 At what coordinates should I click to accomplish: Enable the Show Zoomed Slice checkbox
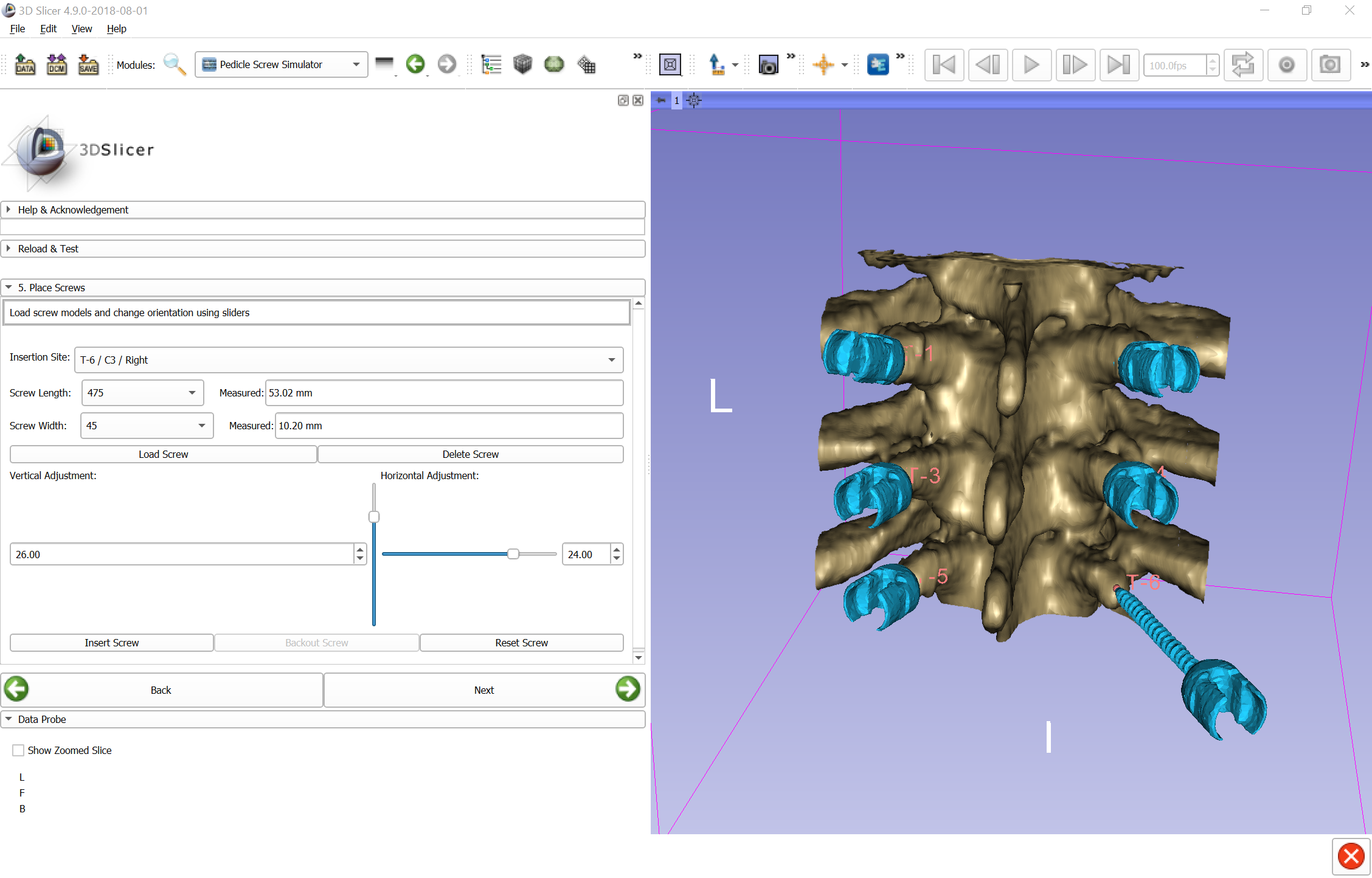tap(19, 750)
